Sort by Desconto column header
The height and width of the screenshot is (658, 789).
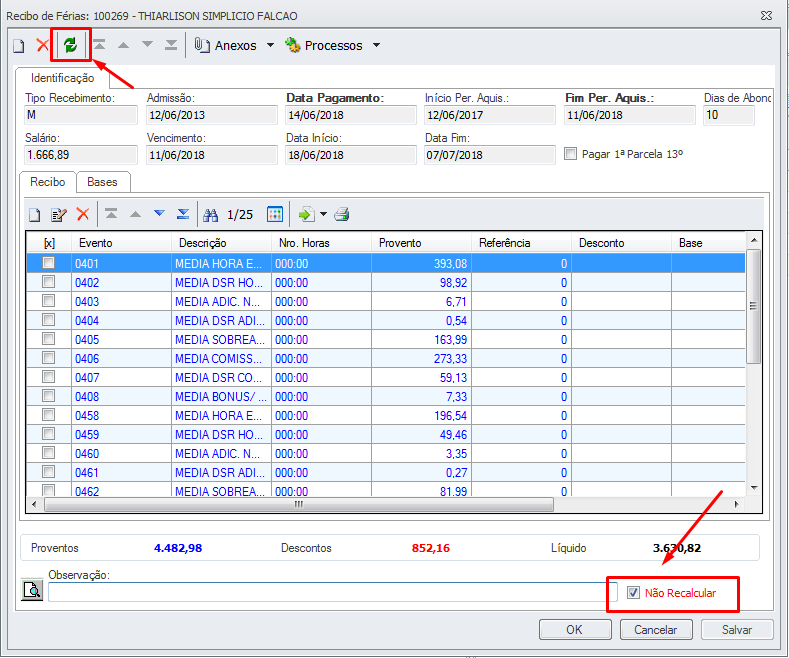coord(621,243)
